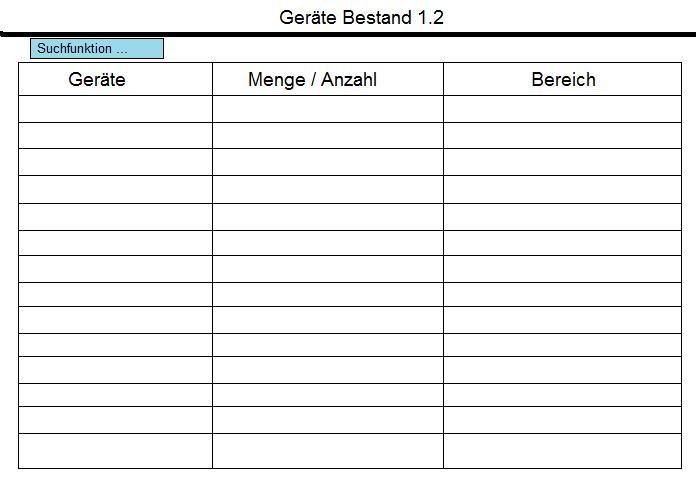696x481 pixels.
Task: Select second row cell in Bereich column
Action: coord(562,135)
